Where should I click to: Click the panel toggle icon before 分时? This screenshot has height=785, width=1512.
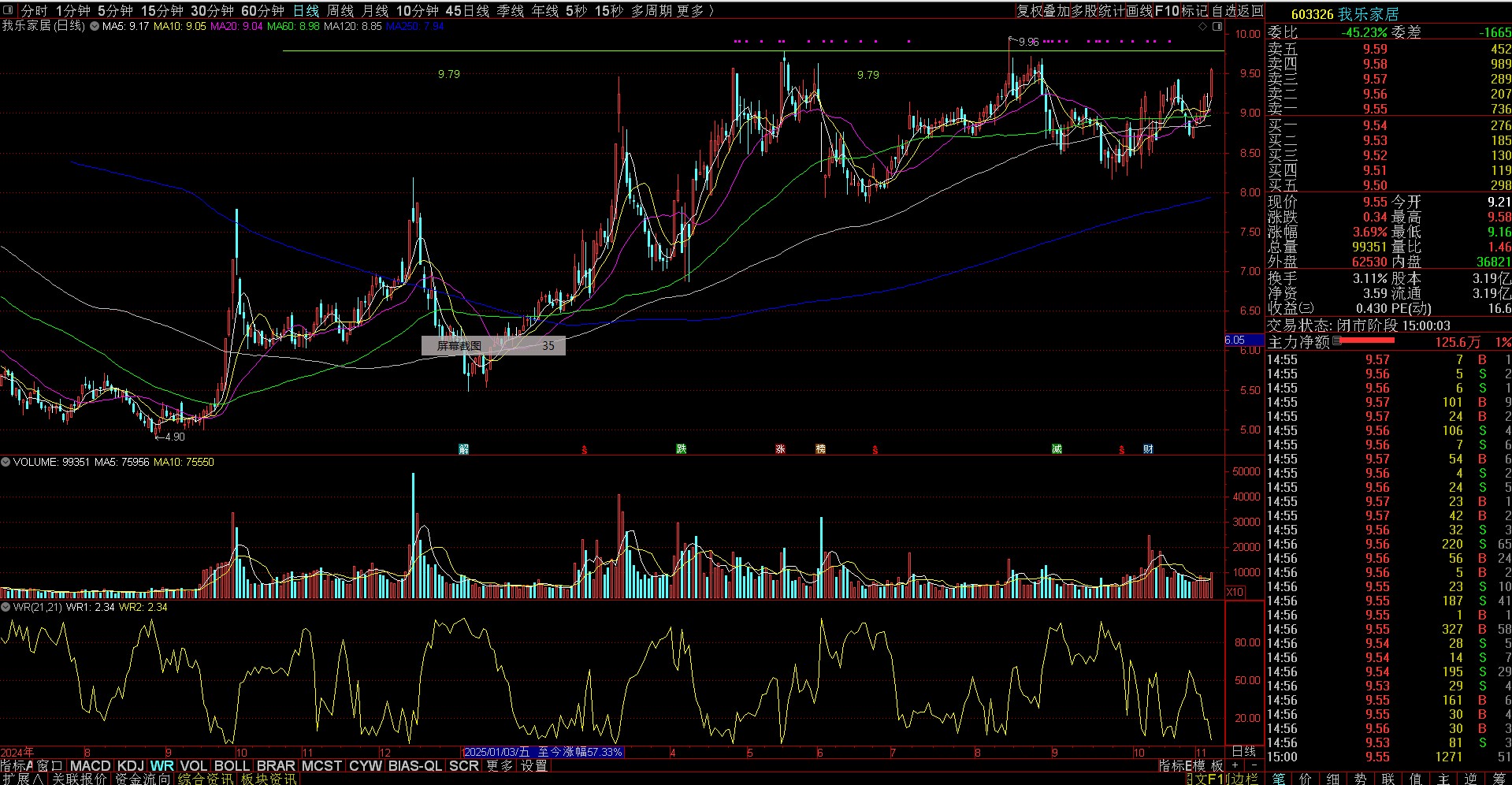pos(8,11)
